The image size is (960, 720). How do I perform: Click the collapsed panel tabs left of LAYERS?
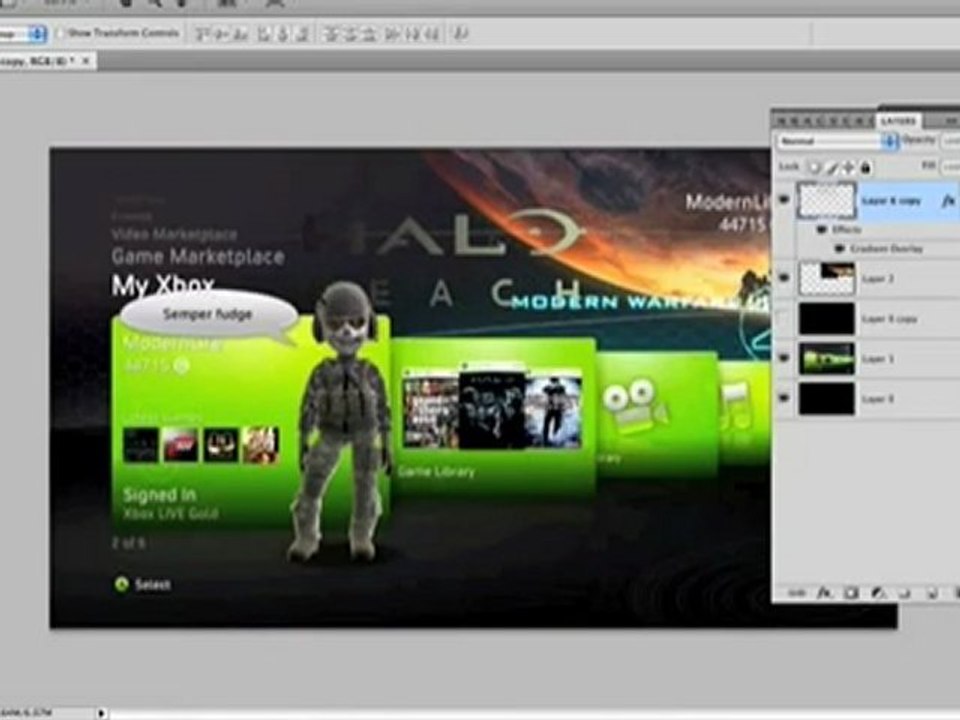point(823,121)
